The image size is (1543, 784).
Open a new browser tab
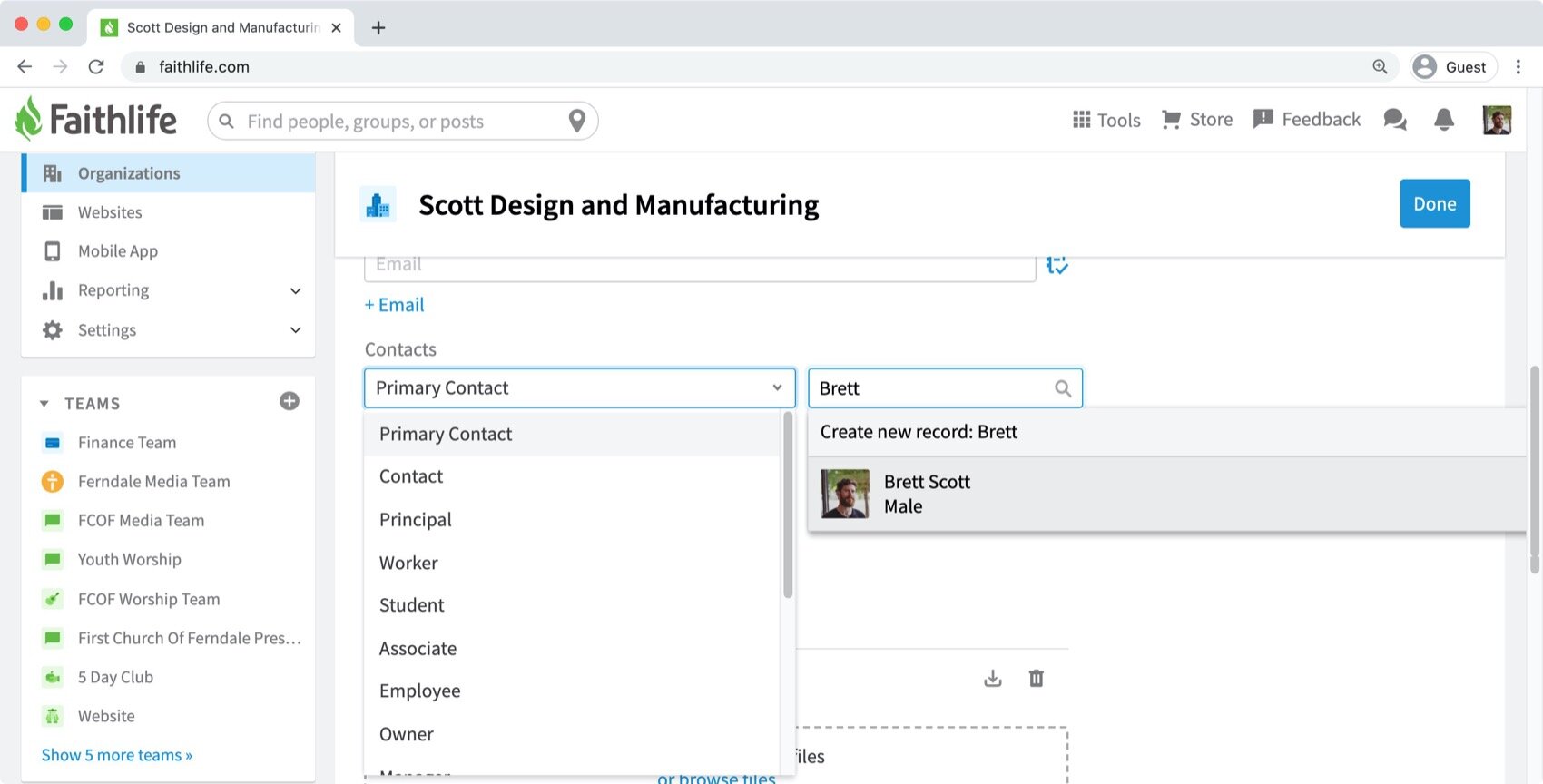point(378,27)
